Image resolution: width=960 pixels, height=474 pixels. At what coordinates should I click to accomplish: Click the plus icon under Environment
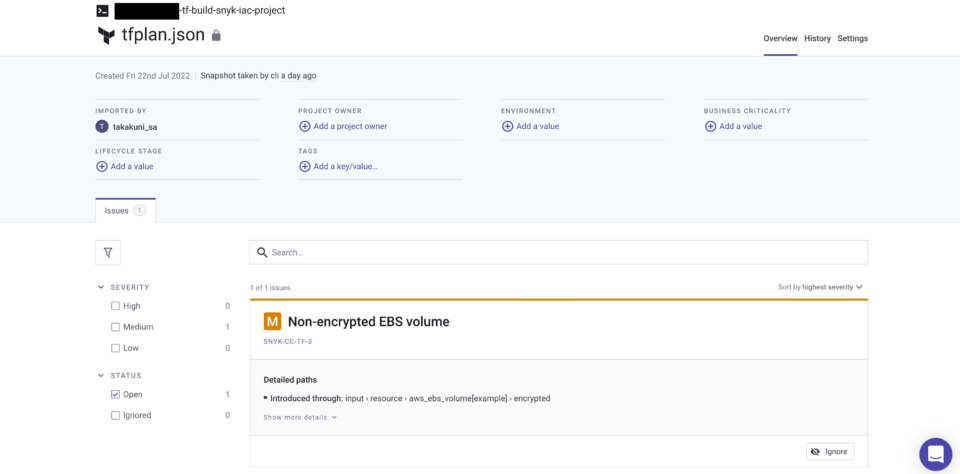coord(507,126)
